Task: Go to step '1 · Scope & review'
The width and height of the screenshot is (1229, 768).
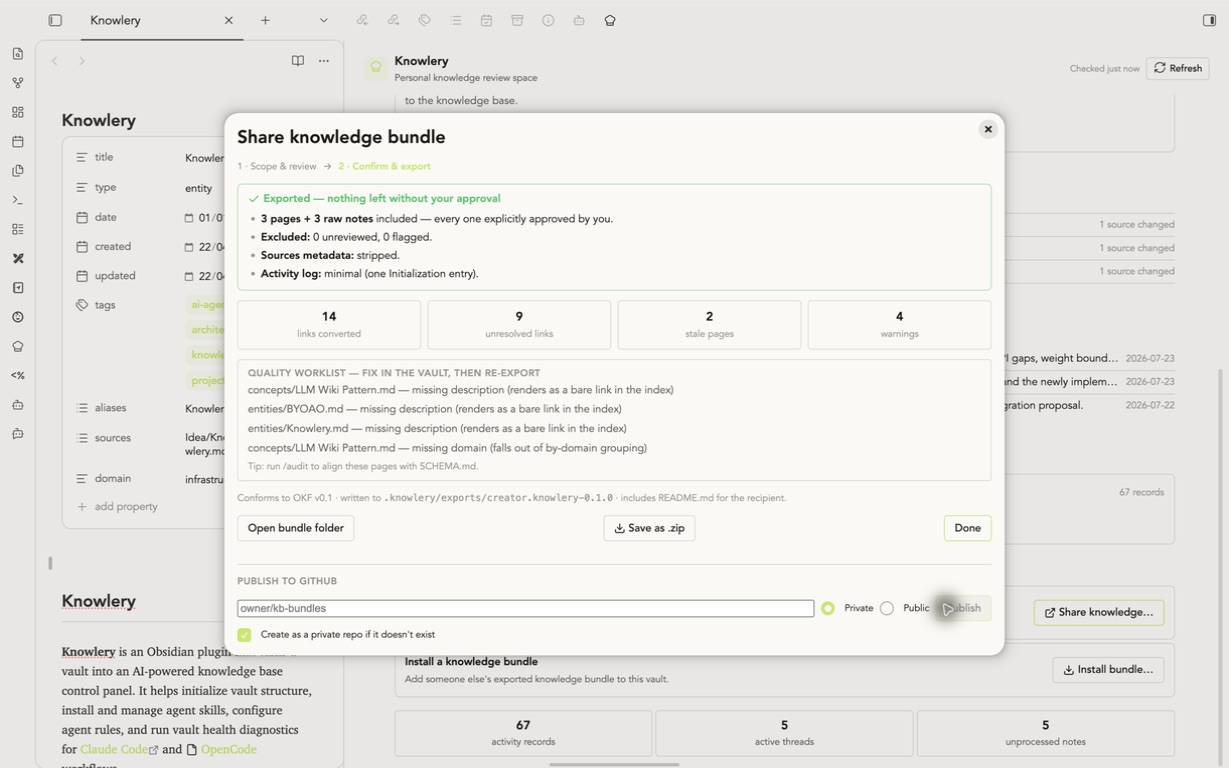Action: pyautogui.click(x=277, y=167)
